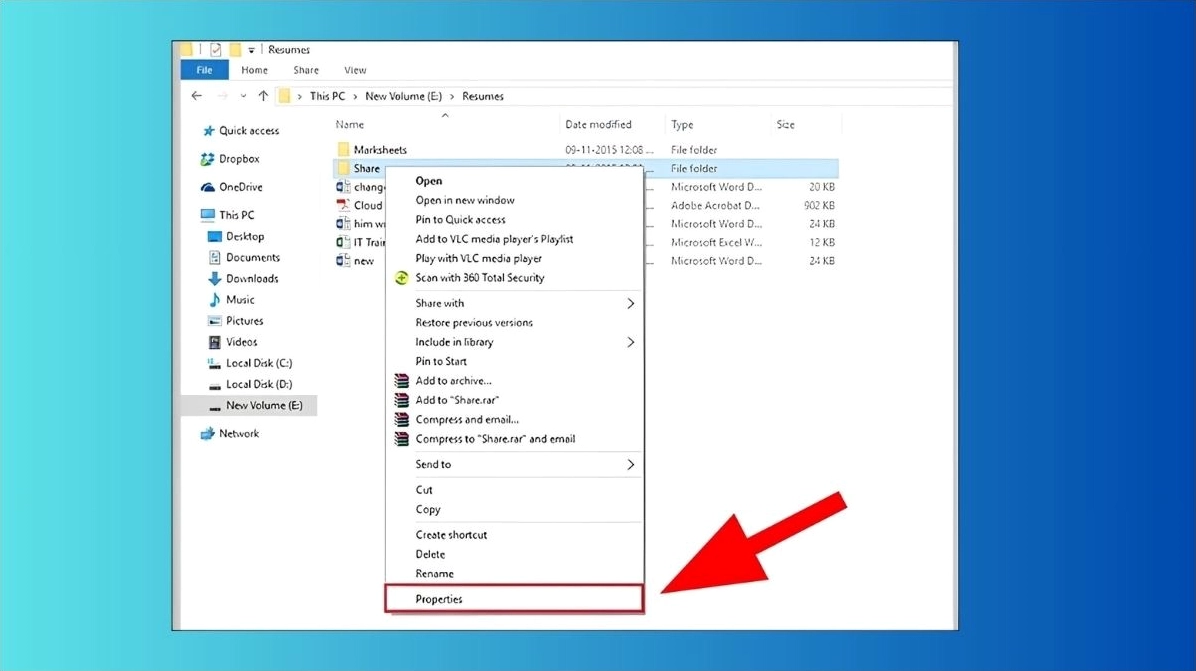
Task: Expand the Send to submenu arrow
Action: point(630,465)
